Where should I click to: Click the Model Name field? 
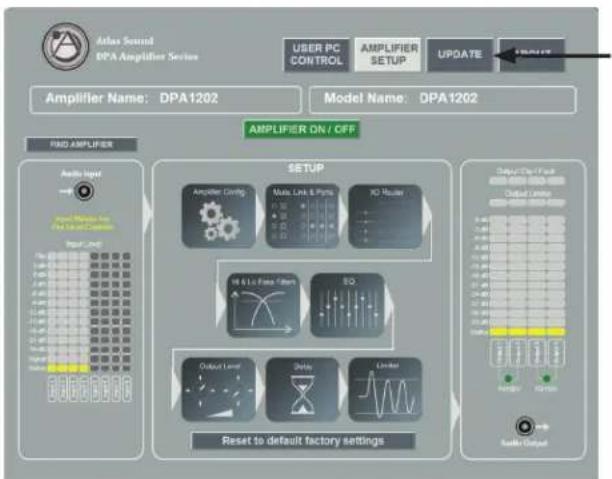[x=443, y=99]
